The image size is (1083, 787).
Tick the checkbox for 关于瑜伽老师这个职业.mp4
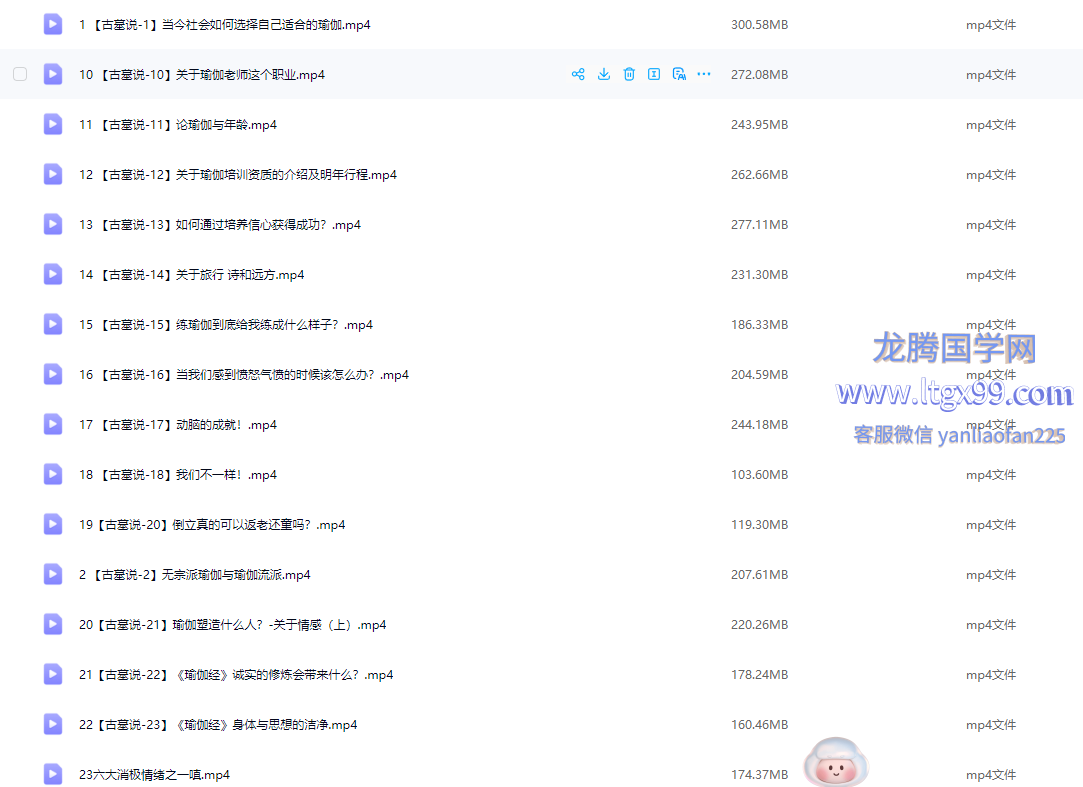20,74
